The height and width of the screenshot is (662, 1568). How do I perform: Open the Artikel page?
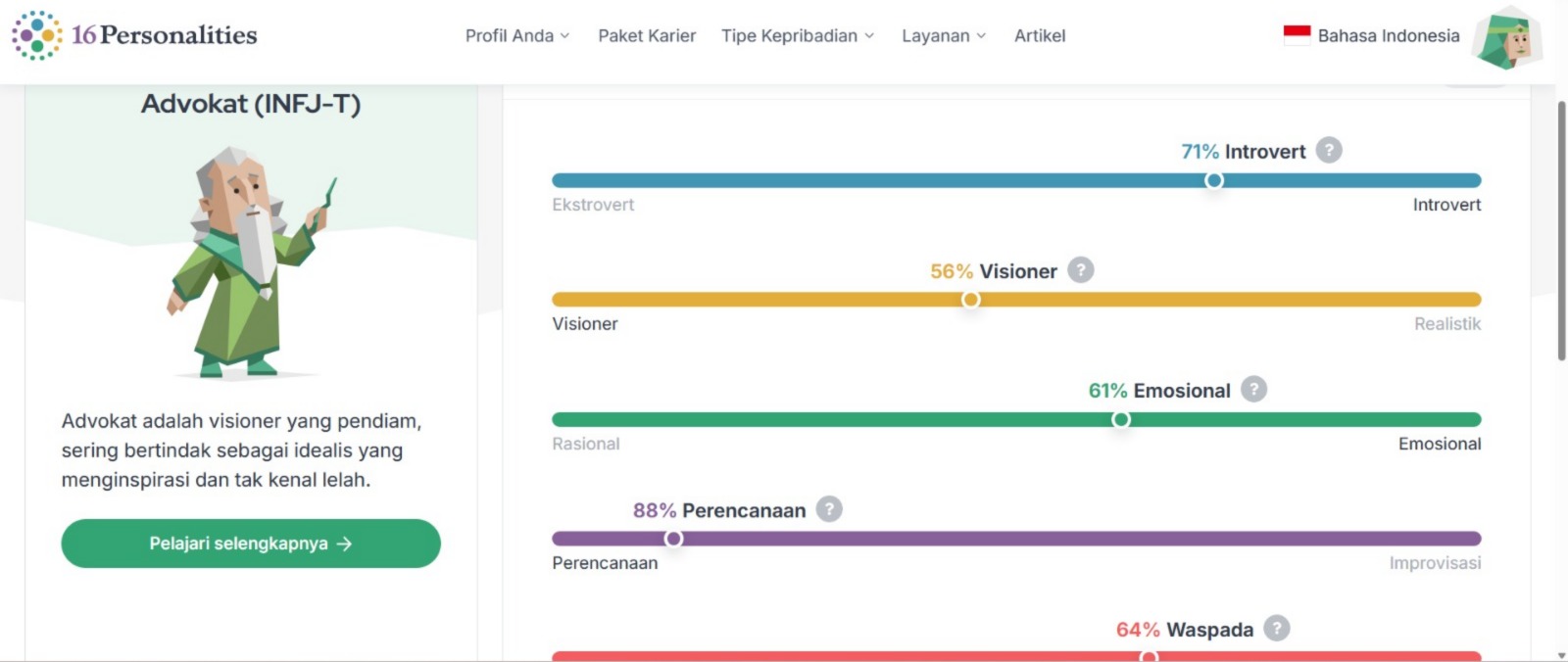1039,36
